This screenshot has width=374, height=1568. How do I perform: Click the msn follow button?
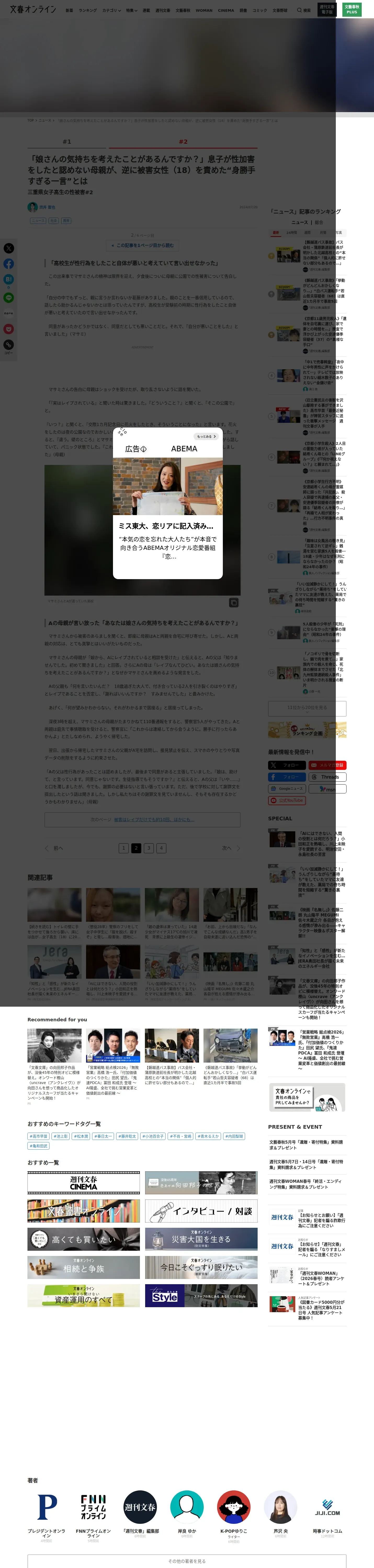[328, 789]
